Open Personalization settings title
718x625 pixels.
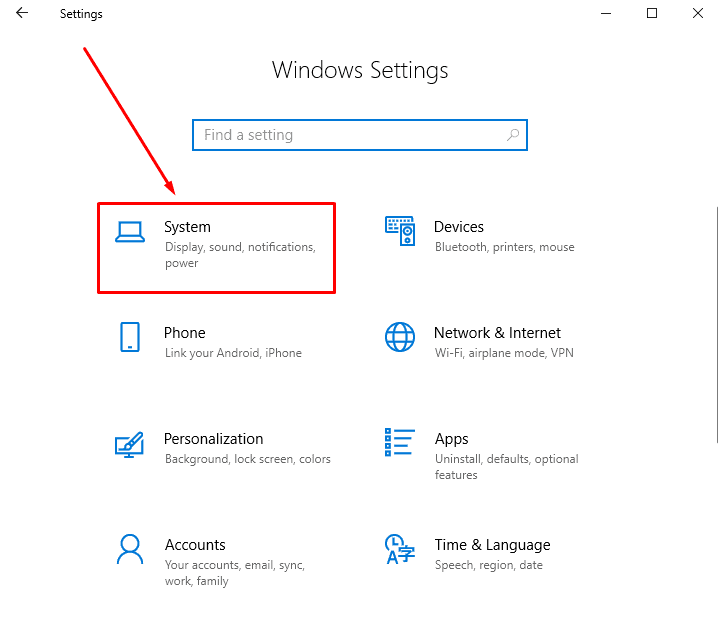(x=213, y=439)
